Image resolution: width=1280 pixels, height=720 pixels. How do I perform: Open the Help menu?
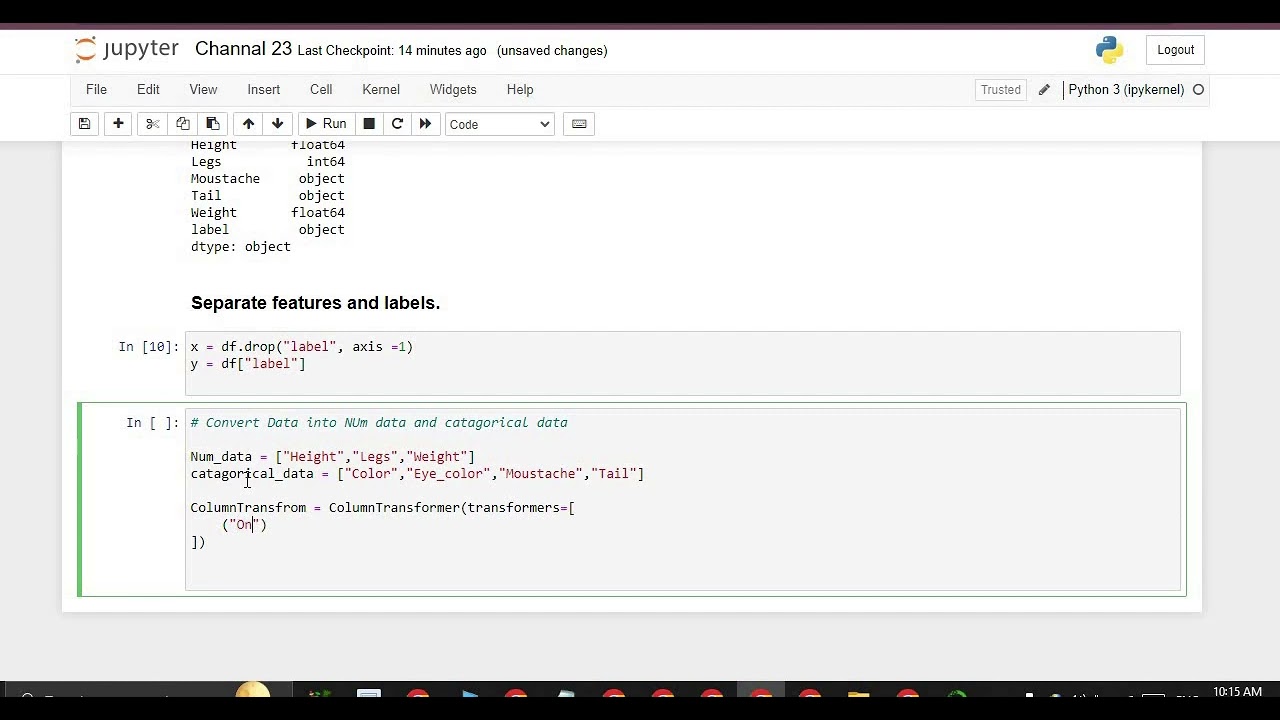pyautogui.click(x=520, y=90)
